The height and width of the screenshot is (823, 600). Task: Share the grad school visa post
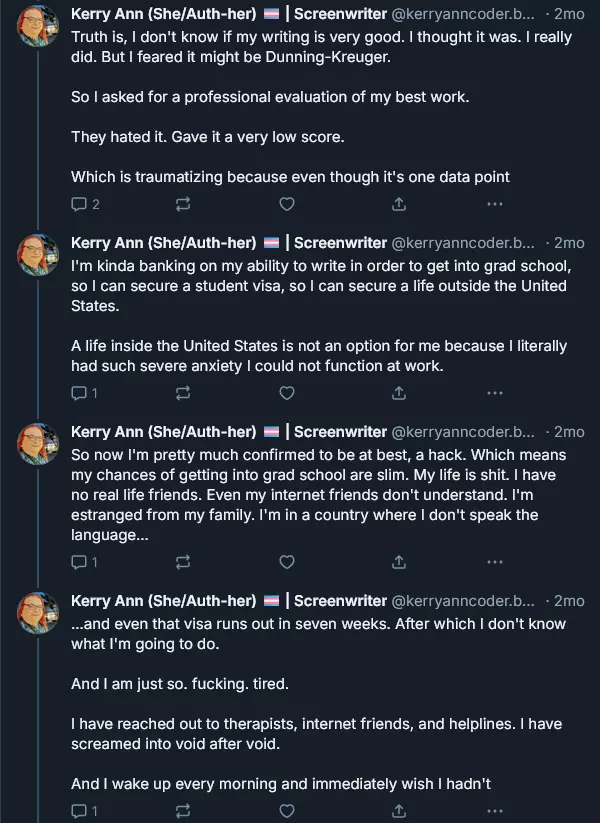click(398, 393)
